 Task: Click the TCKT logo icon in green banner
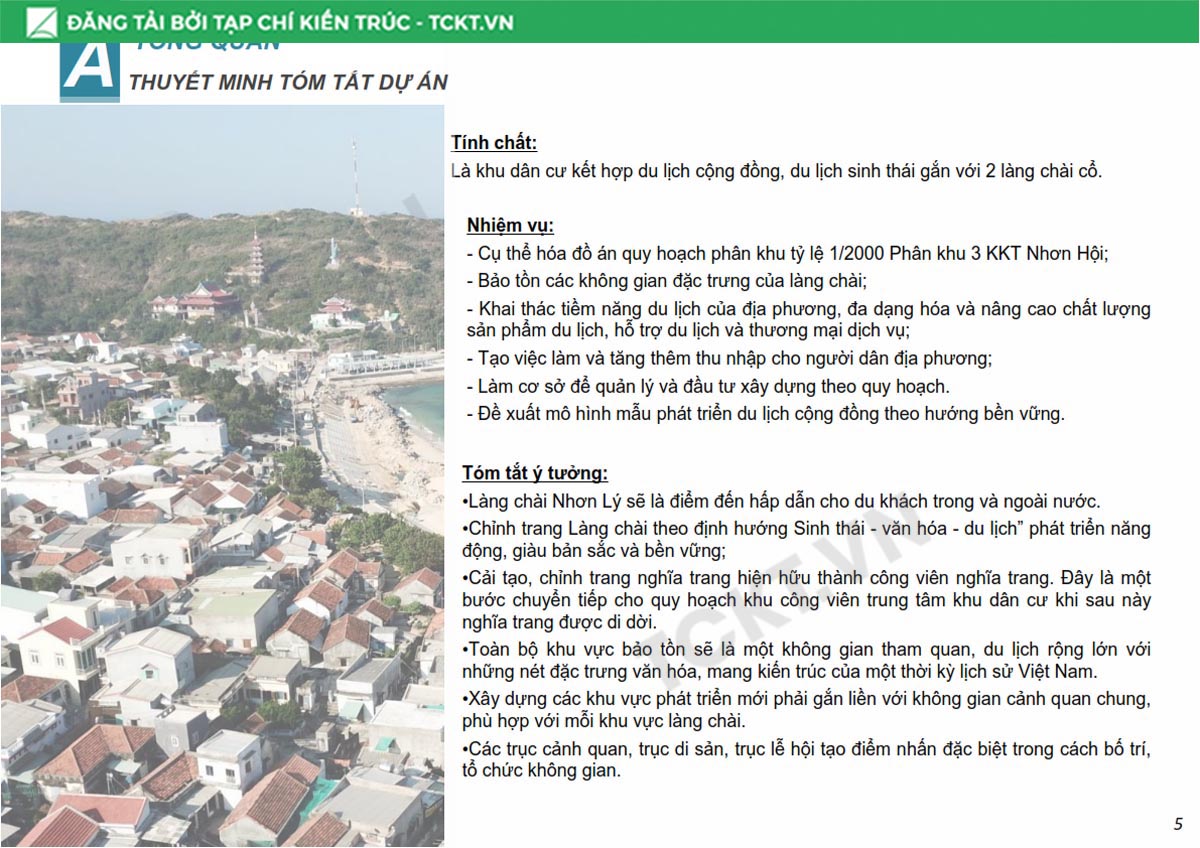pyautogui.click(x=41, y=21)
